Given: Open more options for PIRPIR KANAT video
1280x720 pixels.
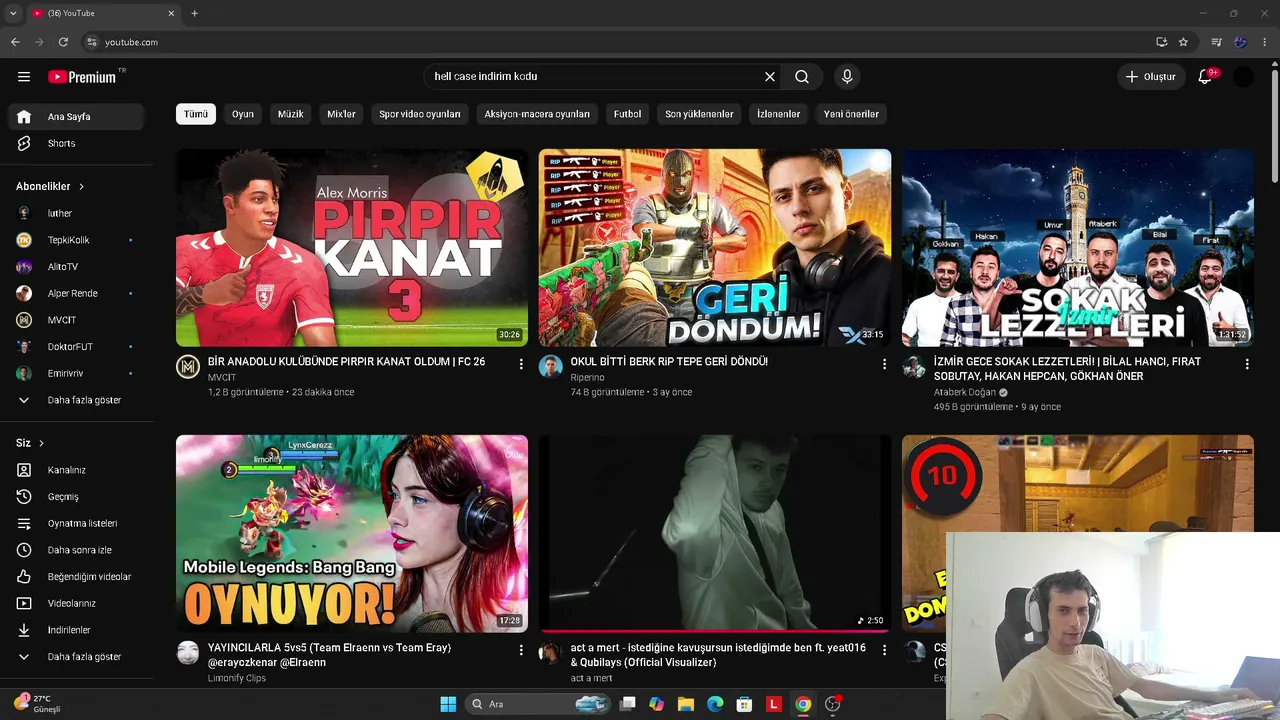Looking at the screenshot, I should click(521, 365).
